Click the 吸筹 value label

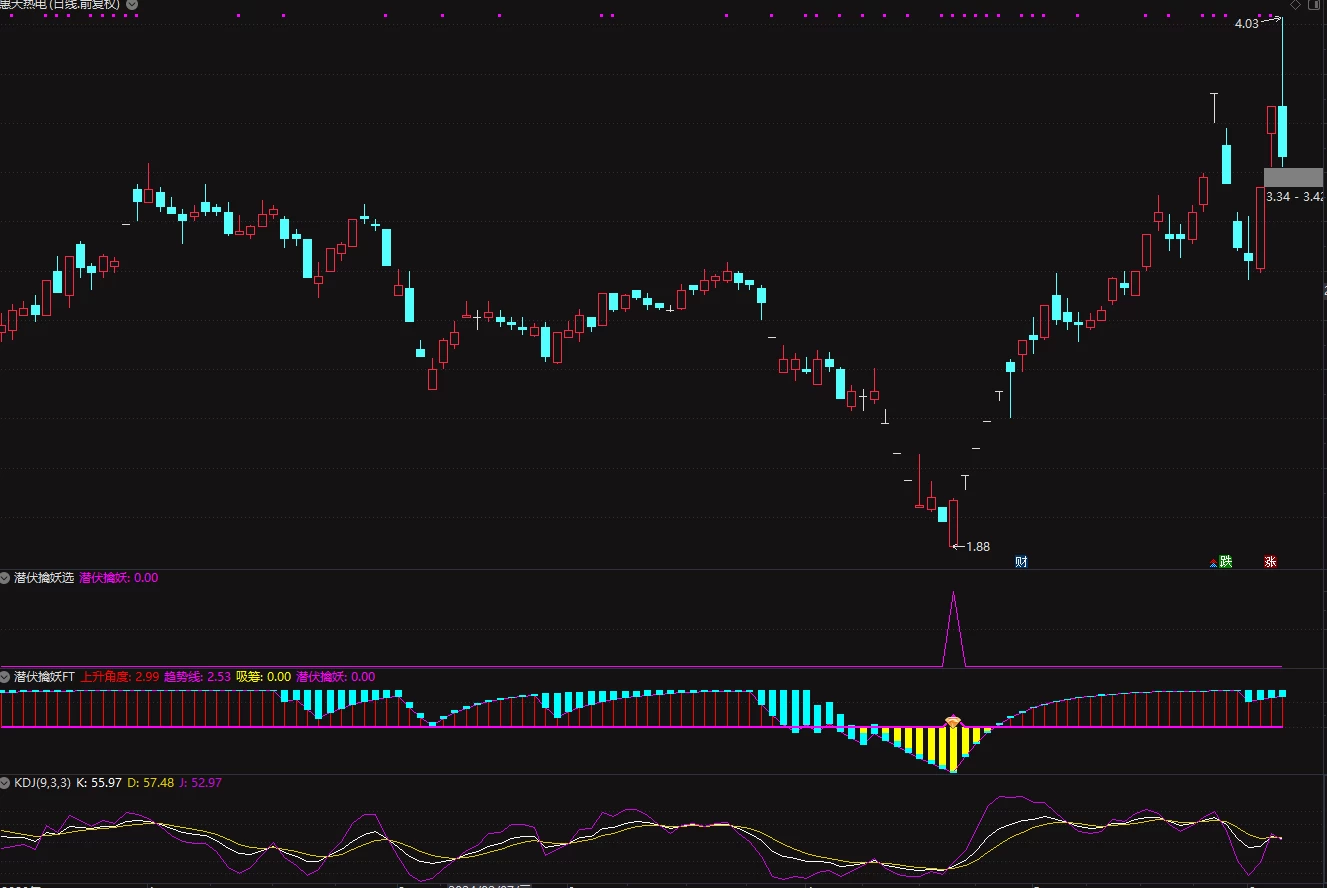[263, 677]
